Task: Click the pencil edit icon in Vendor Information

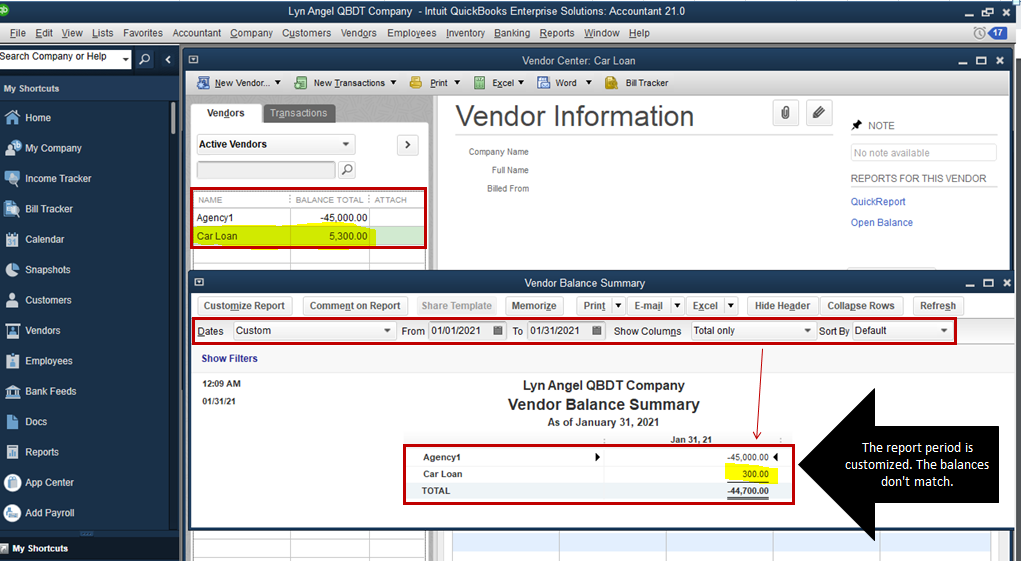Action: pyautogui.click(x=818, y=113)
